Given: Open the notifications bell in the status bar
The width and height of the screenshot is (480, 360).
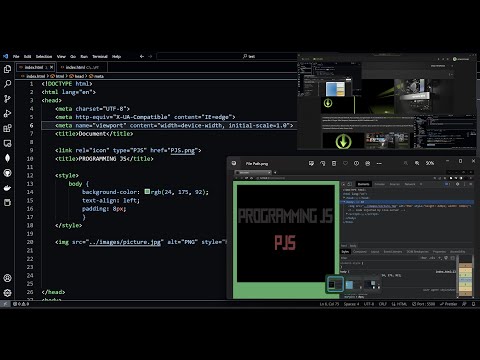Looking at the screenshot, I should pyautogui.click(x=473, y=304).
